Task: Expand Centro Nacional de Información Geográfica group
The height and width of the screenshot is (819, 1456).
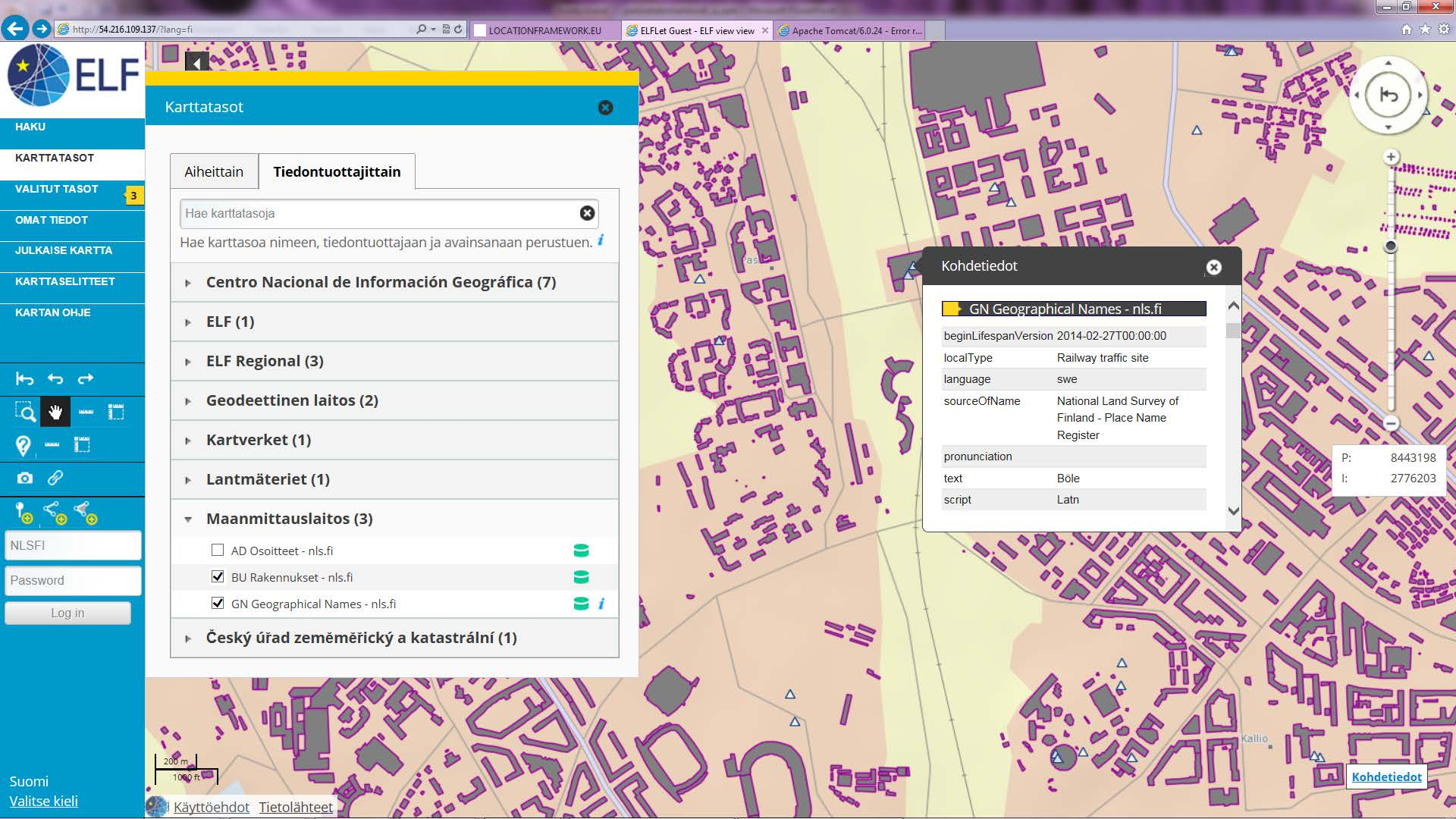Action: [x=394, y=282]
